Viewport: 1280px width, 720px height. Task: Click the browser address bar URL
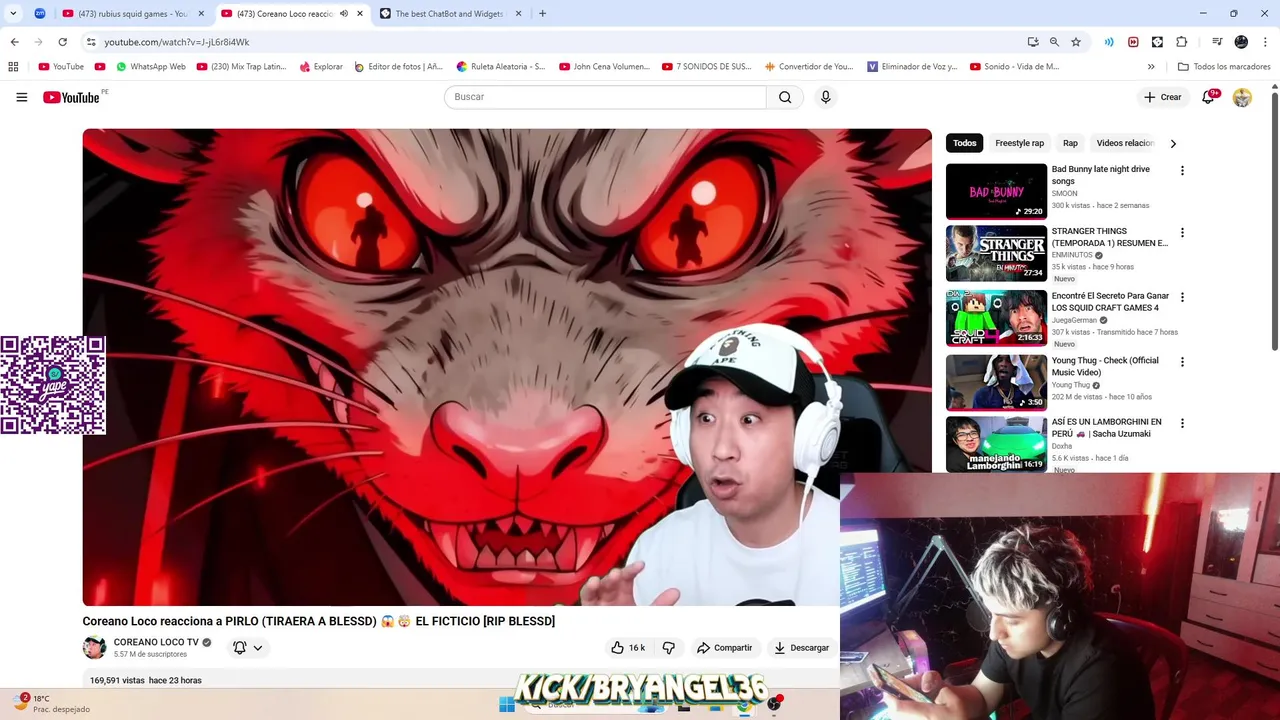click(177, 42)
